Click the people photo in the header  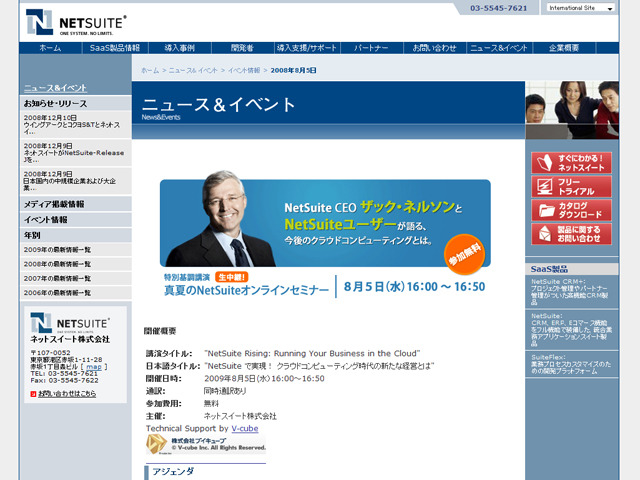click(572, 110)
